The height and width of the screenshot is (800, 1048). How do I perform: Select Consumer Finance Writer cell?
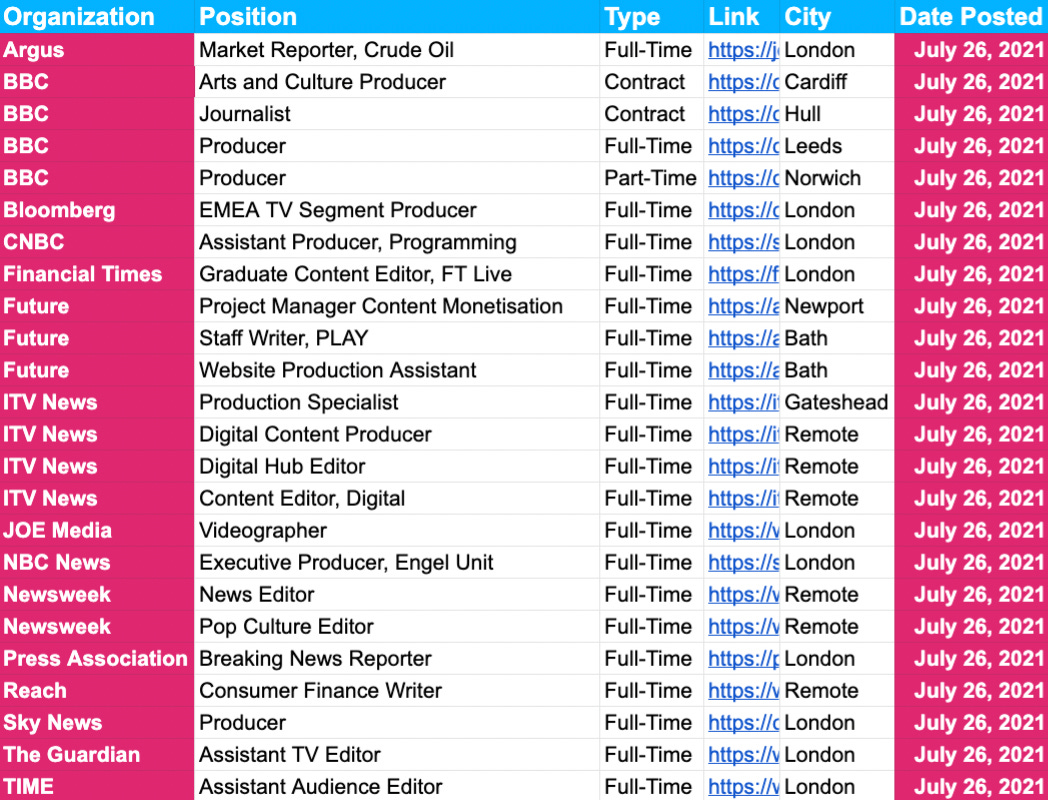(397, 691)
